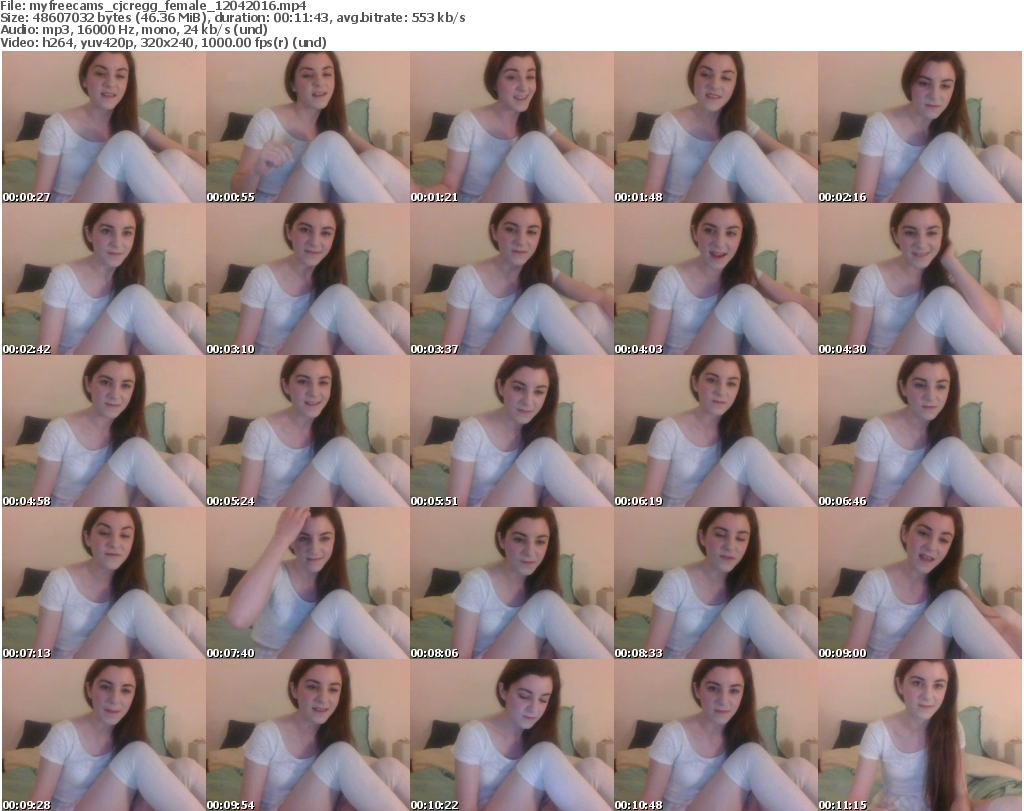Image resolution: width=1024 pixels, height=811 pixels.
Task: Open the thumbnail stamped 00:07:13
Action: (x=104, y=583)
